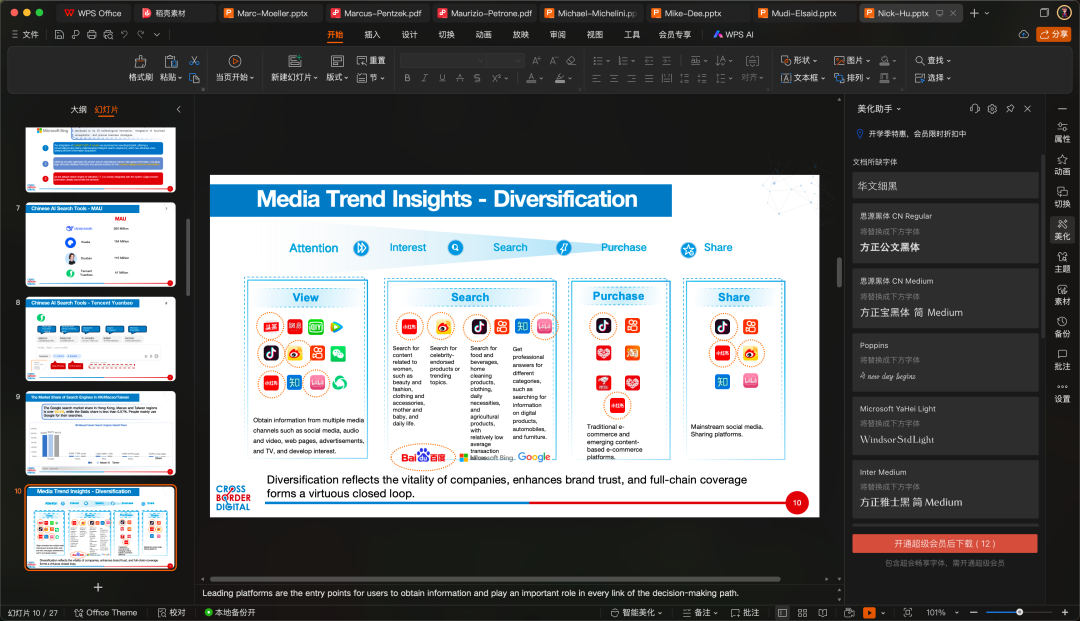Screen dimensions: 1080x621
Task: Toggle center text alignment
Action: coord(614,78)
